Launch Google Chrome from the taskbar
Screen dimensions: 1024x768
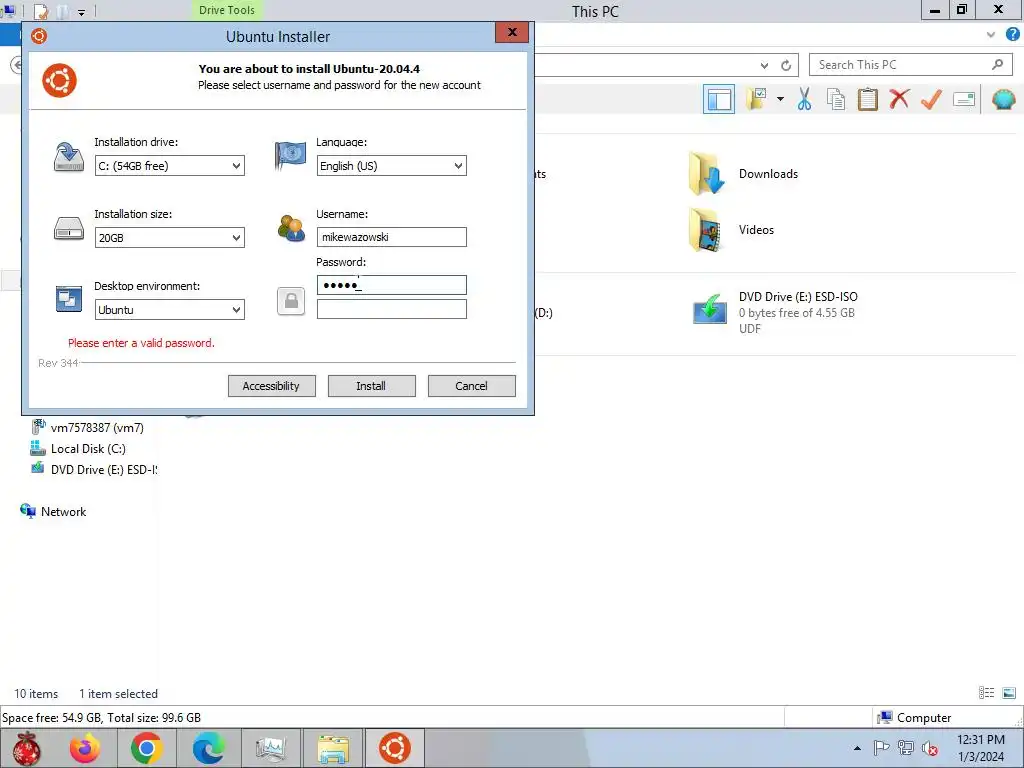point(146,748)
